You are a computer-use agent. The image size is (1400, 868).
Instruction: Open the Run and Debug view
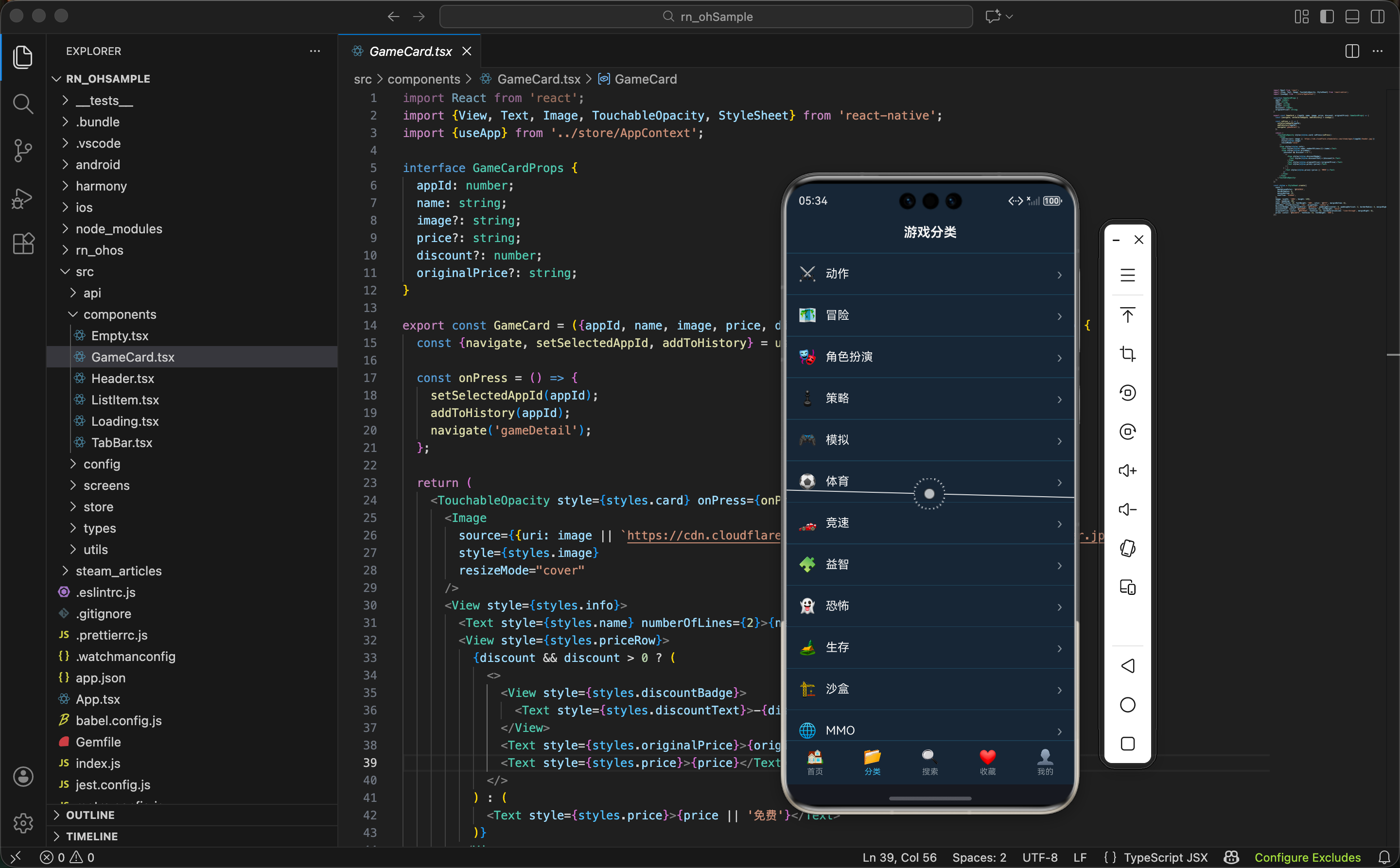(23, 198)
